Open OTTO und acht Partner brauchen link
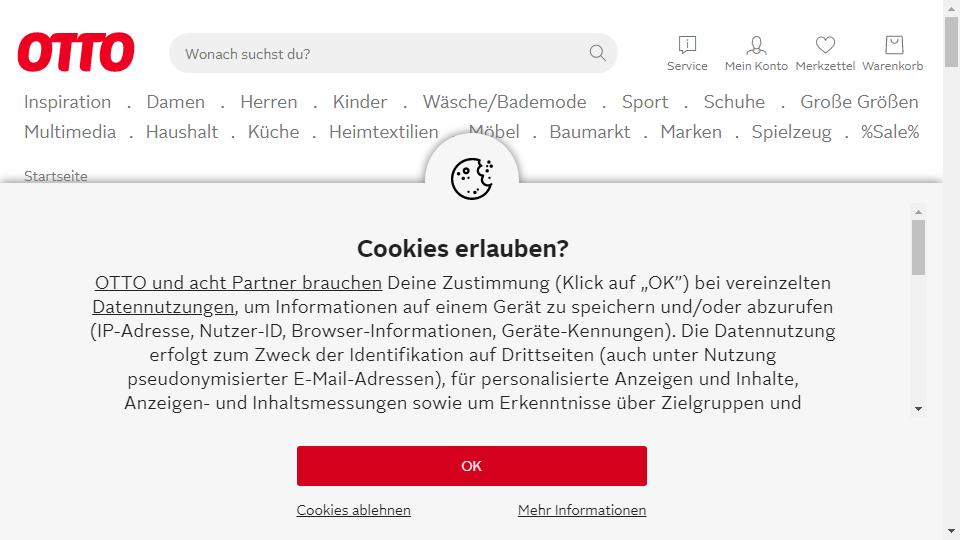Viewport: 960px width, 540px height. tap(238, 283)
